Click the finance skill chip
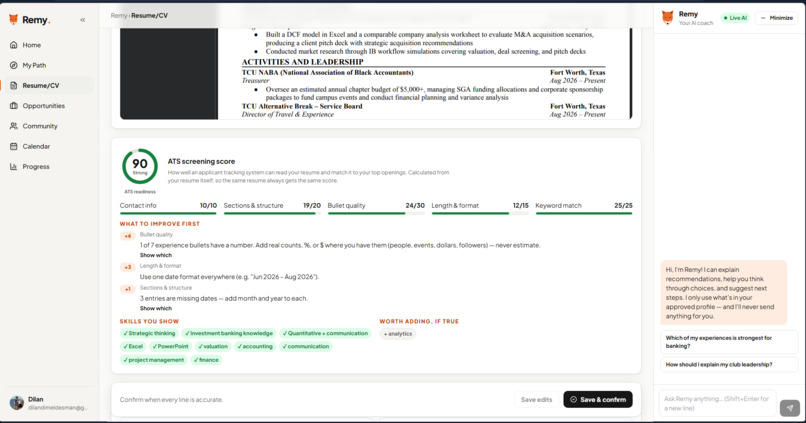The height and width of the screenshot is (423, 806). (206, 360)
